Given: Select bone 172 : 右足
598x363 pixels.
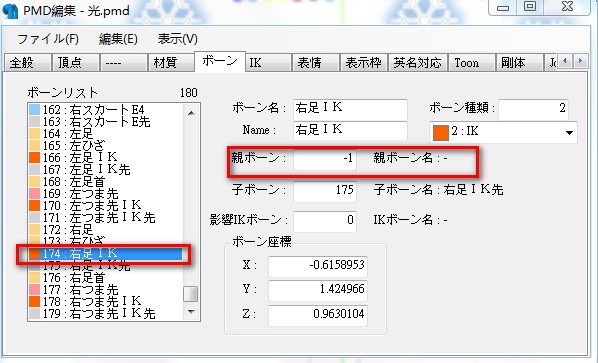Looking at the screenshot, I should click(105, 230).
